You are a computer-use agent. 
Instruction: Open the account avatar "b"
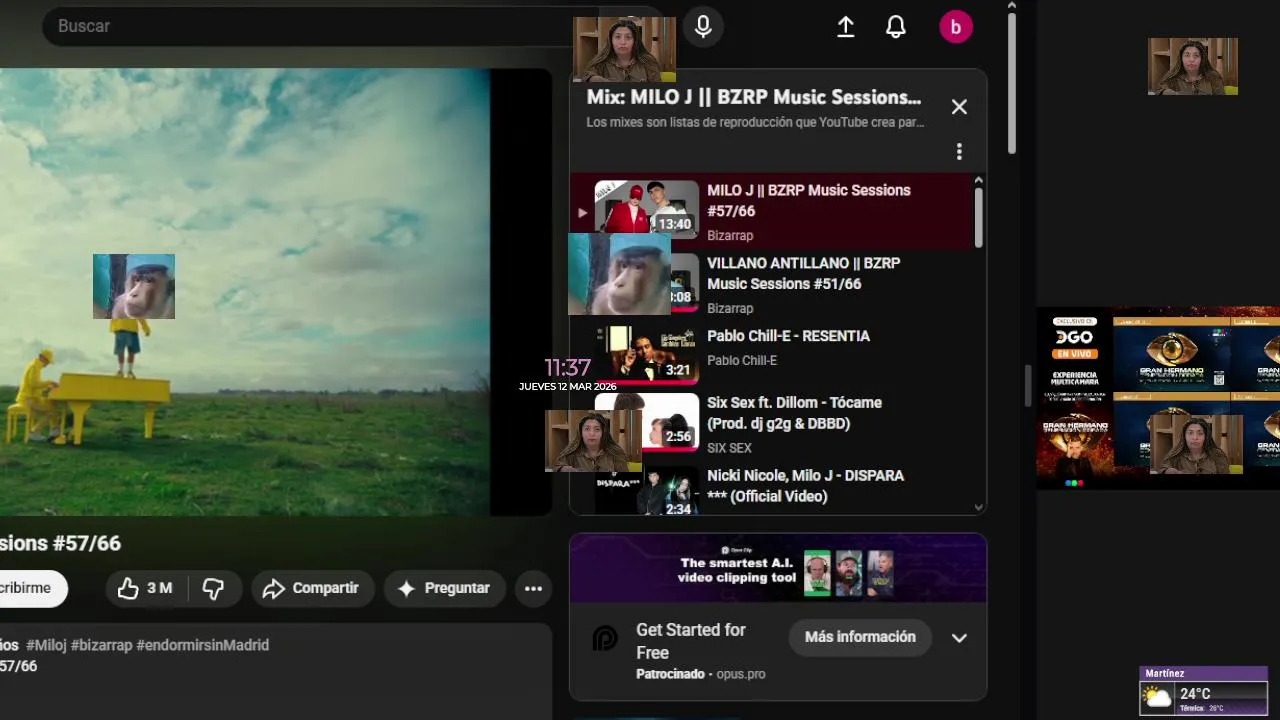[956, 27]
